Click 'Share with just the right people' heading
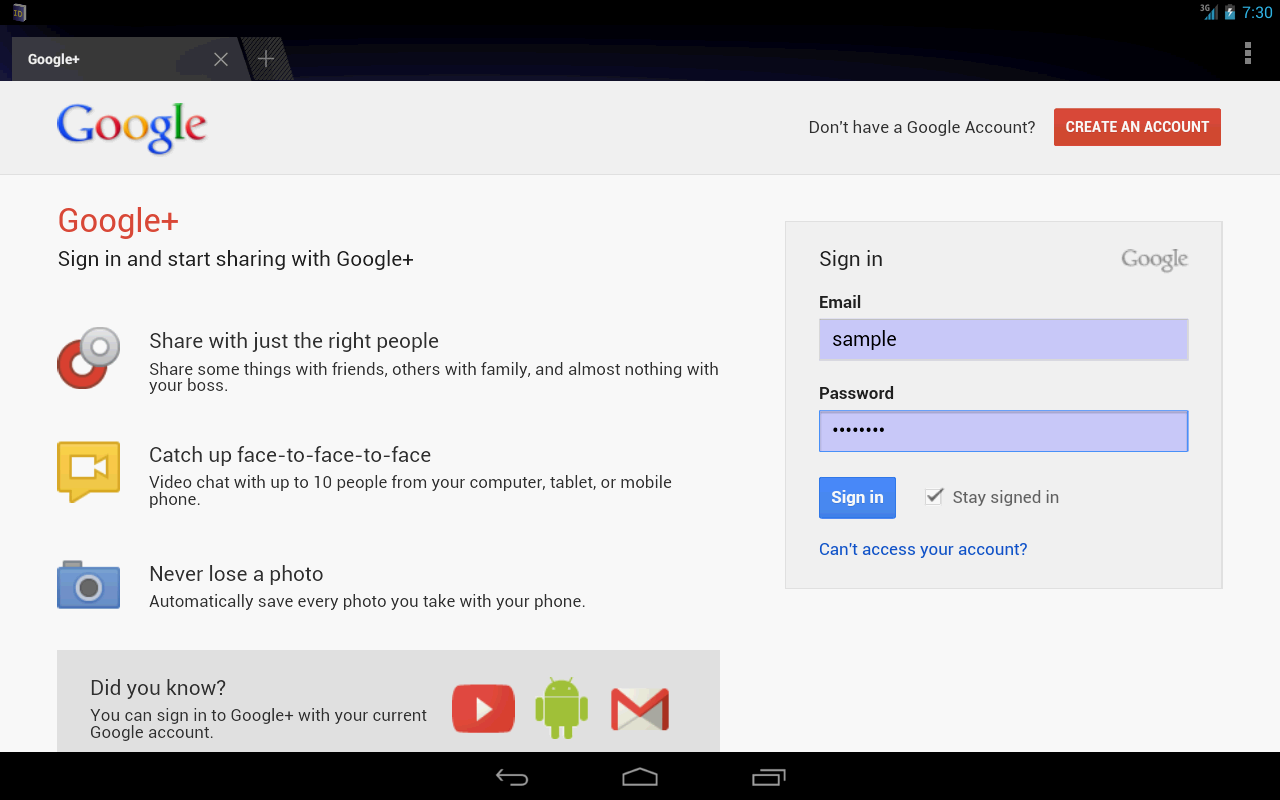The height and width of the screenshot is (800, 1280). pos(294,341)
